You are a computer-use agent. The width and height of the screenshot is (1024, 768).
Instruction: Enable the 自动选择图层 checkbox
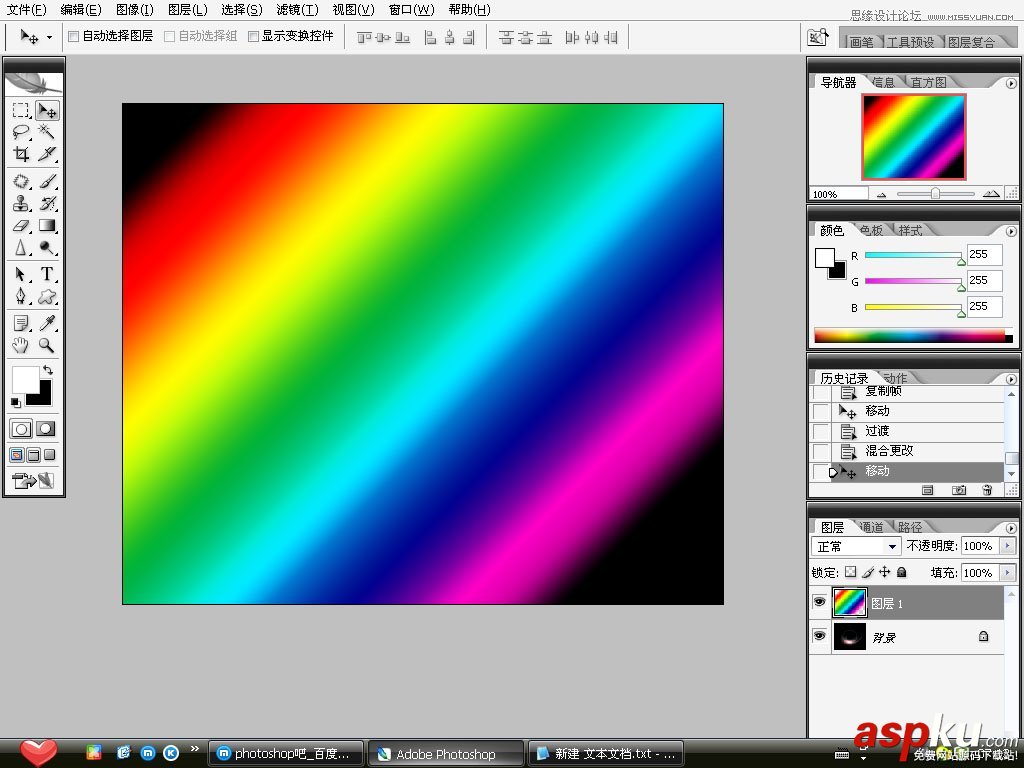tap(73, 36)
